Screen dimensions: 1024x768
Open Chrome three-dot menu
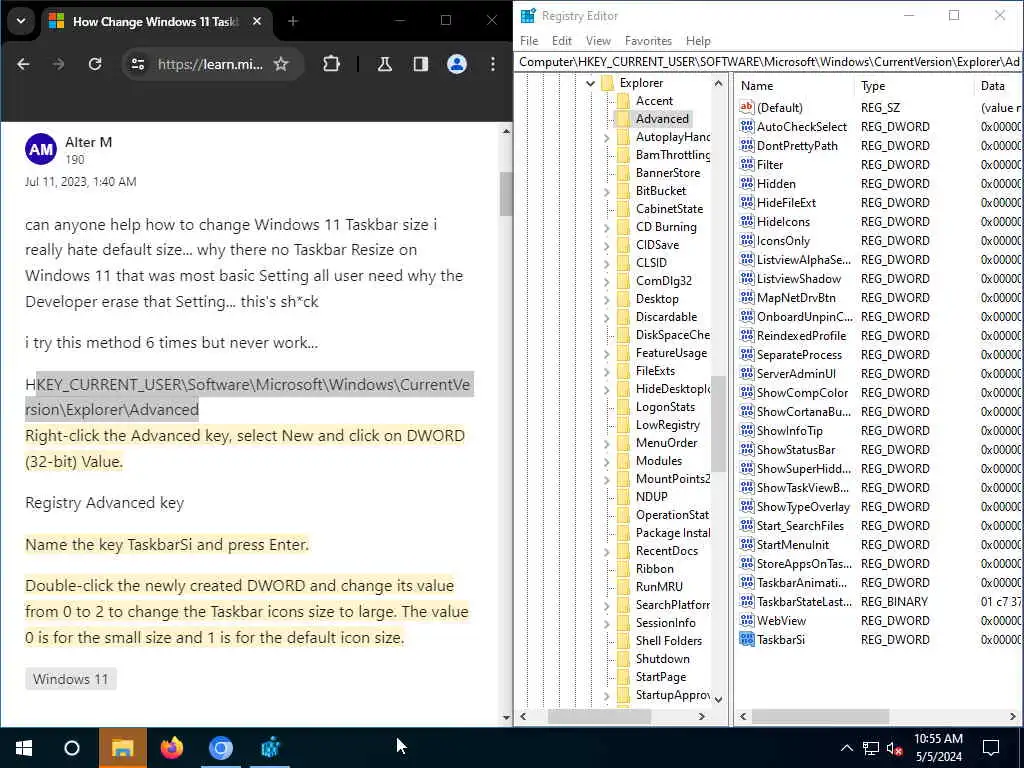(x=492, y=64)
